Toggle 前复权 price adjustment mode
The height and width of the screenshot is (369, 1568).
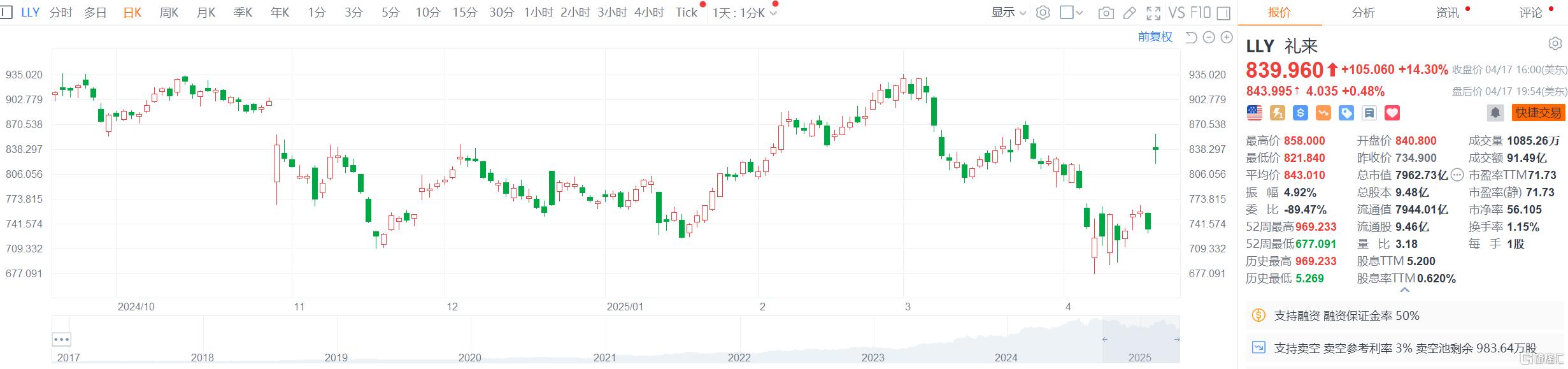click(1155, 37)
